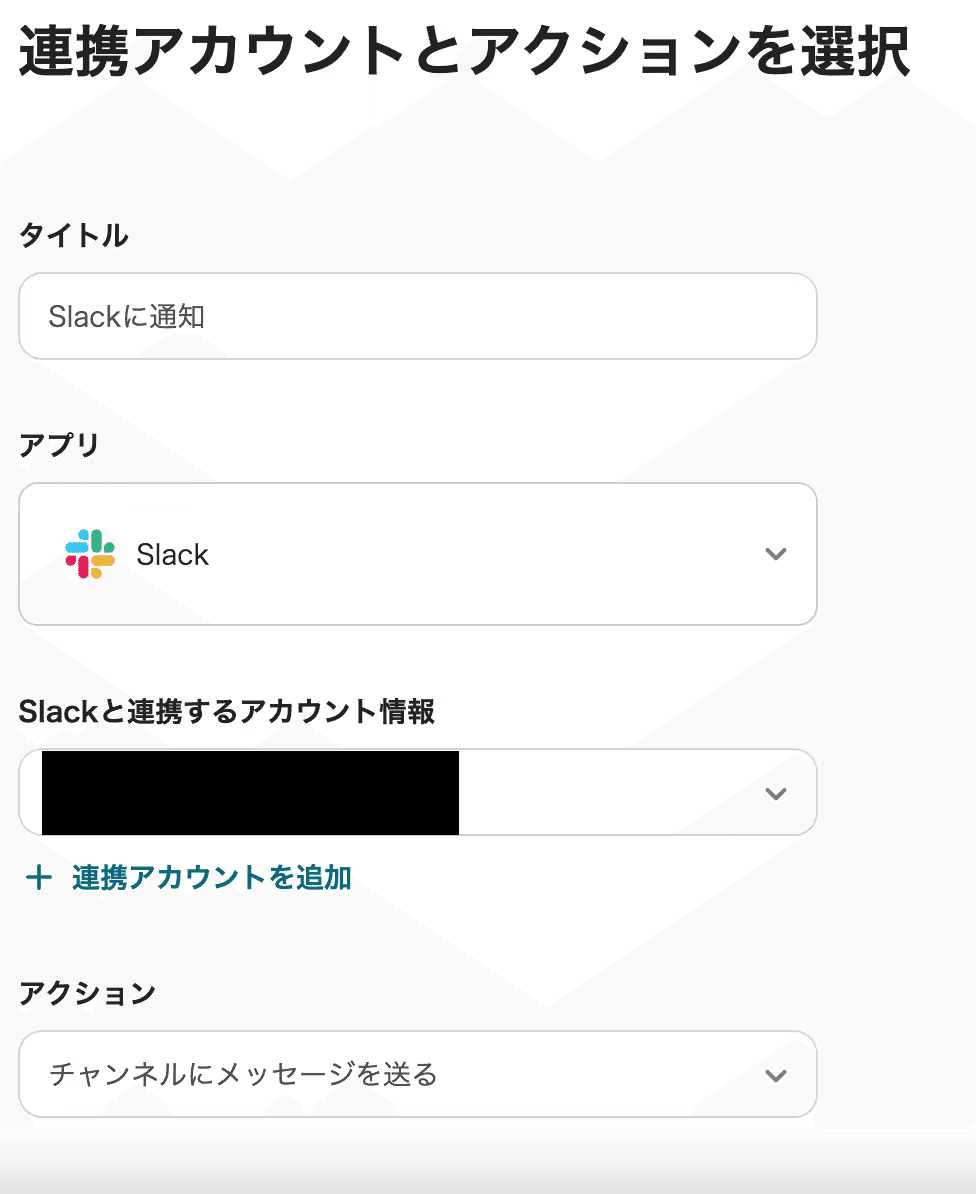
Task: Click the アプリ field label
Action: (59, 445)
